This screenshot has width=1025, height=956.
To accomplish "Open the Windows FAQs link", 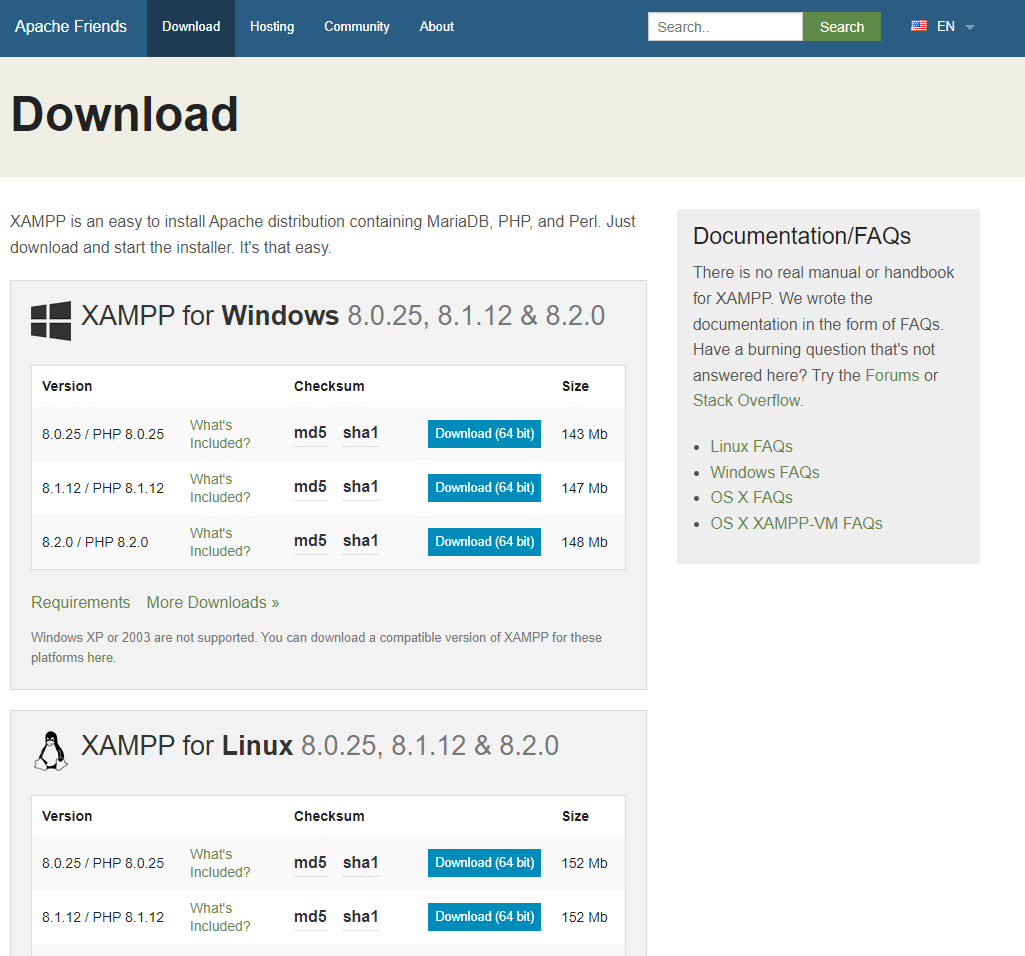I will pos(764,471).
